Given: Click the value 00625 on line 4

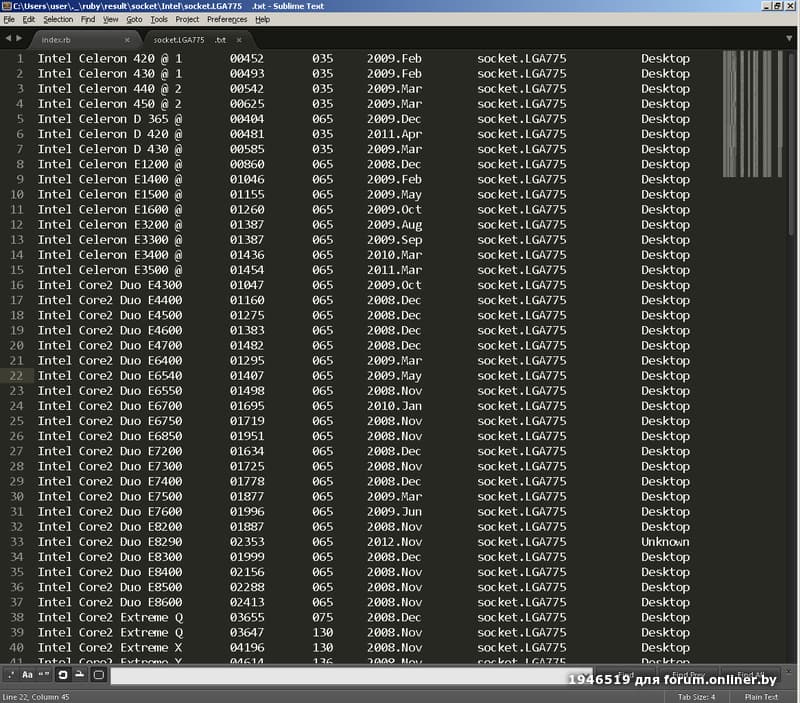Looking at the screenshot, I should [247, 104].
